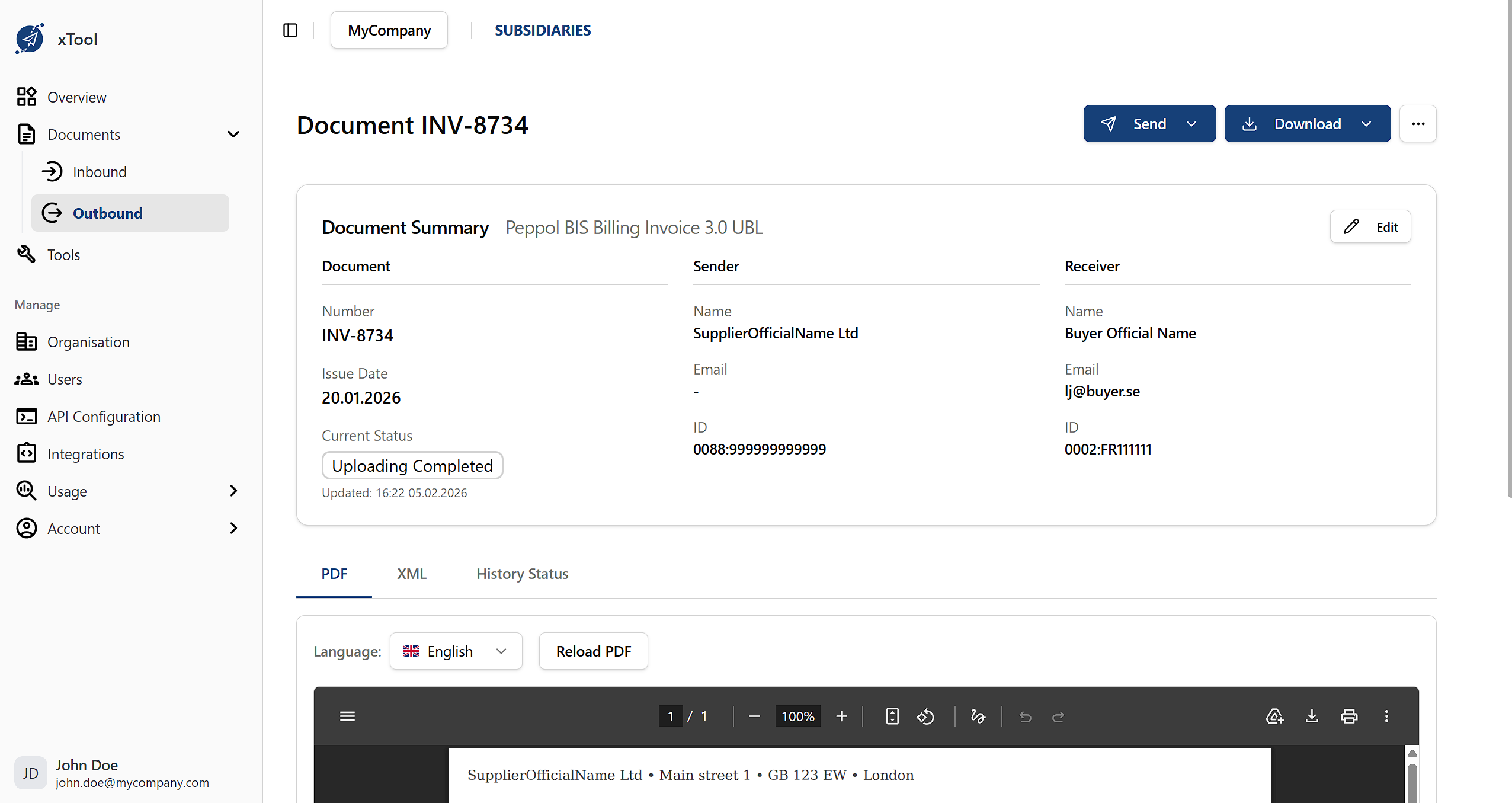
Task: Toggle the sidebar panel visibility
Action: pyautogui.click(x=290, y=30)
